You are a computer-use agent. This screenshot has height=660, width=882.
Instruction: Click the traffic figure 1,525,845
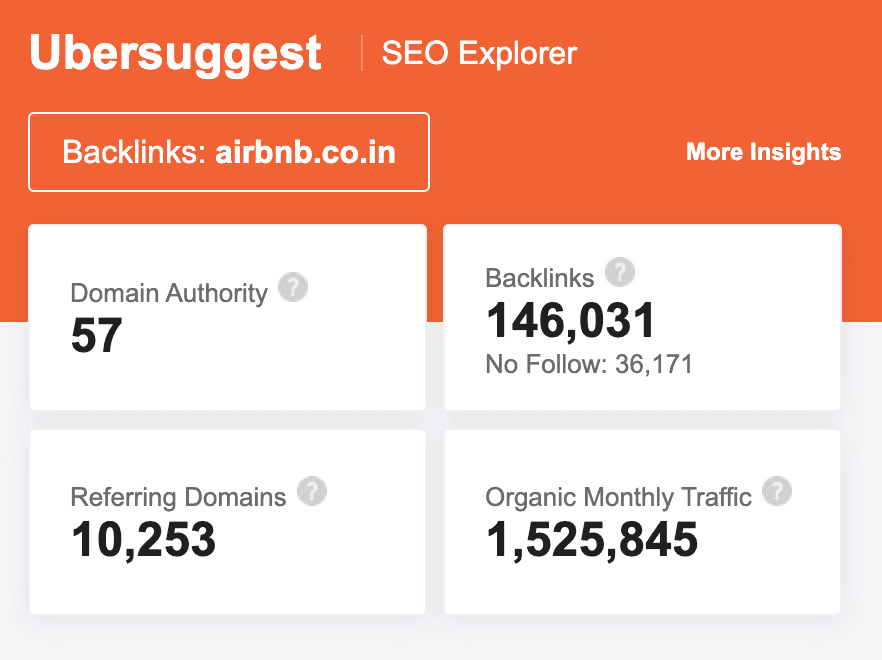[x=590, y=540]
